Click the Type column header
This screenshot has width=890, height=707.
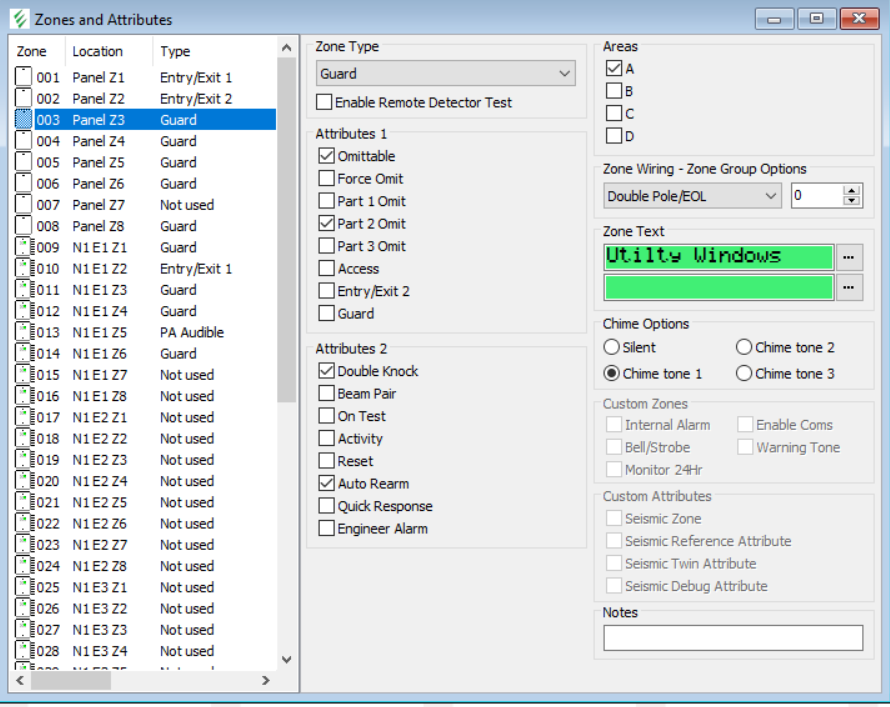(175, 51)
